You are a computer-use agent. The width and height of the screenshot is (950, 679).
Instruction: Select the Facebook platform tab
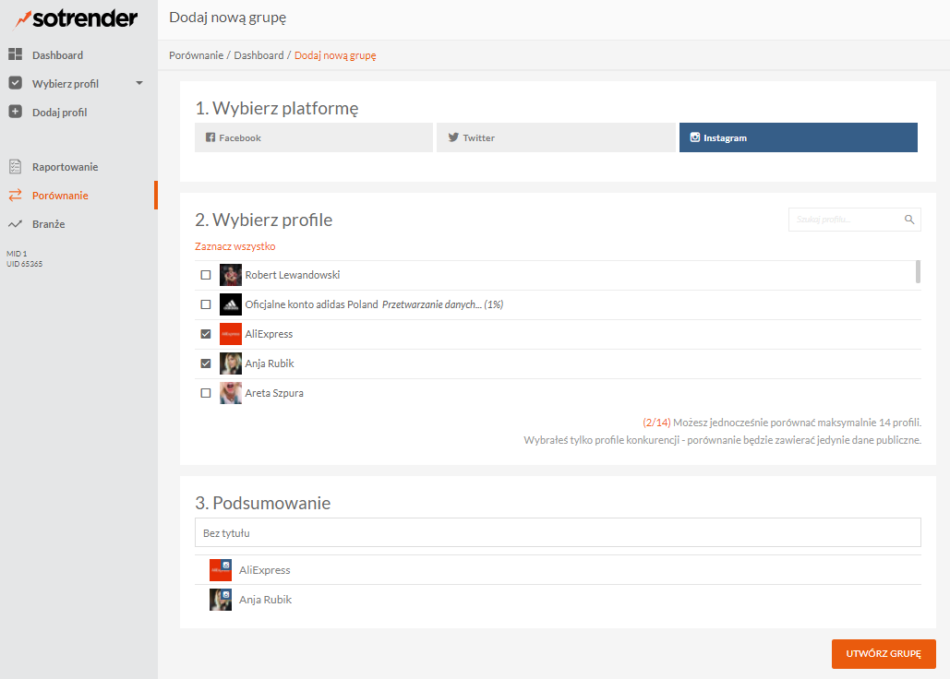[x=313, y=138]
